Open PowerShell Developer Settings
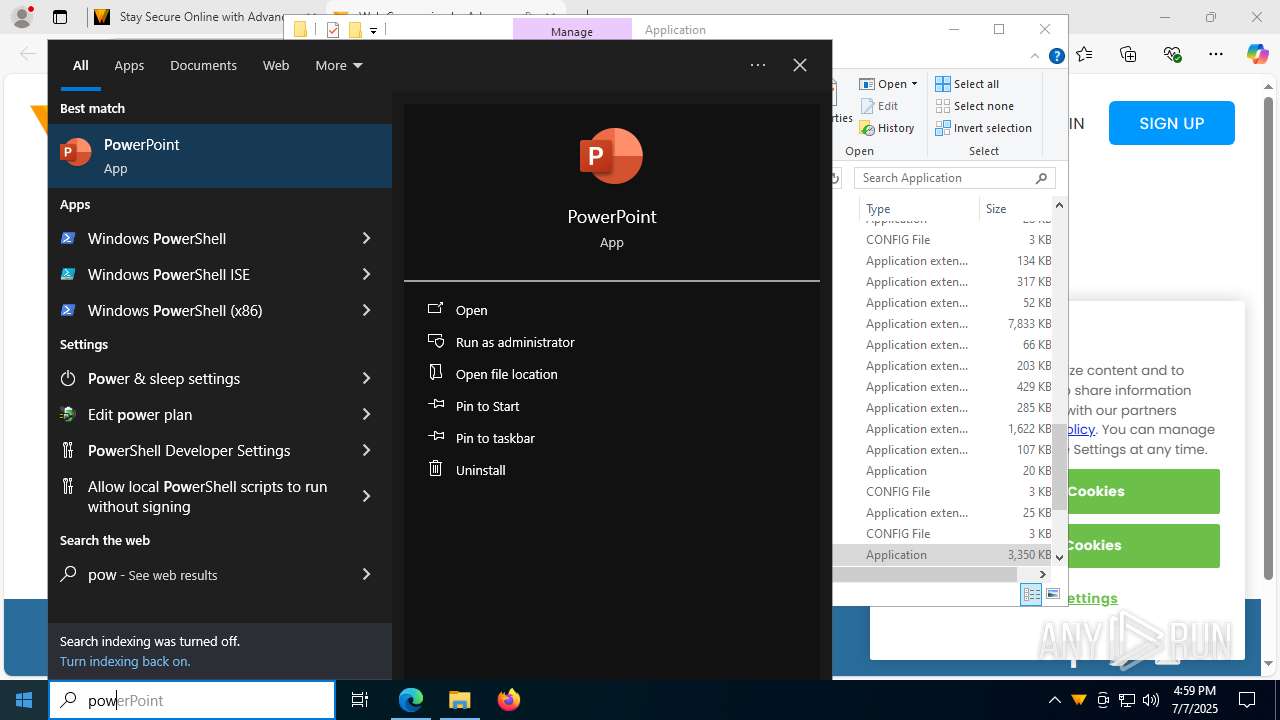1280x720 pixels. pyautogui.click(x=202, y=450)
